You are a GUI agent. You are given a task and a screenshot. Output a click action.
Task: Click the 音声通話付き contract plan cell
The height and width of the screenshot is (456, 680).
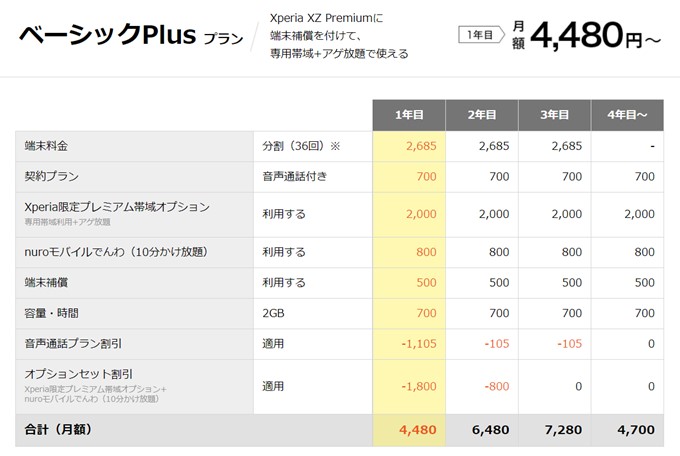294,176
